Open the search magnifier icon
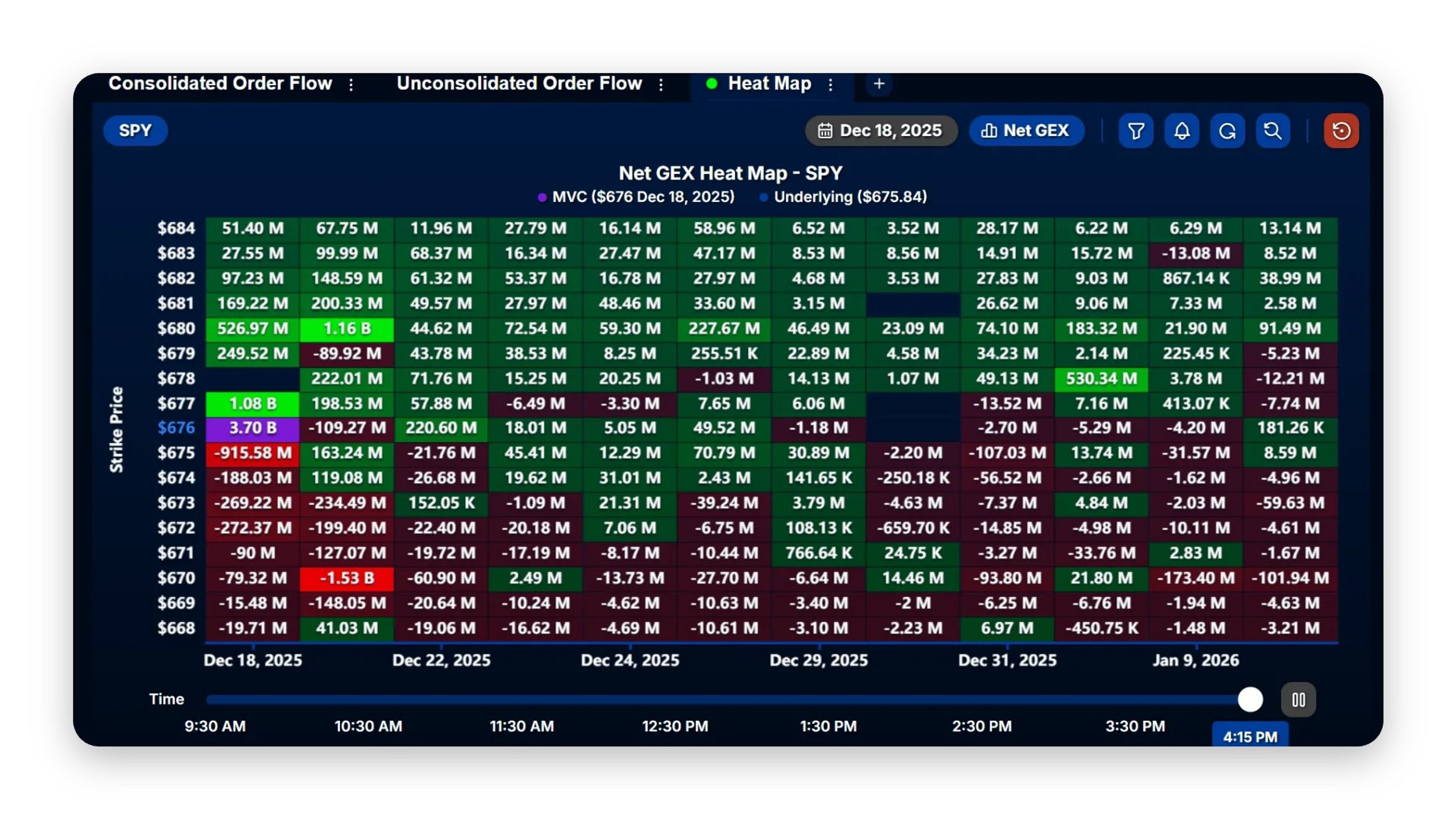 (x=1273, y=131)
